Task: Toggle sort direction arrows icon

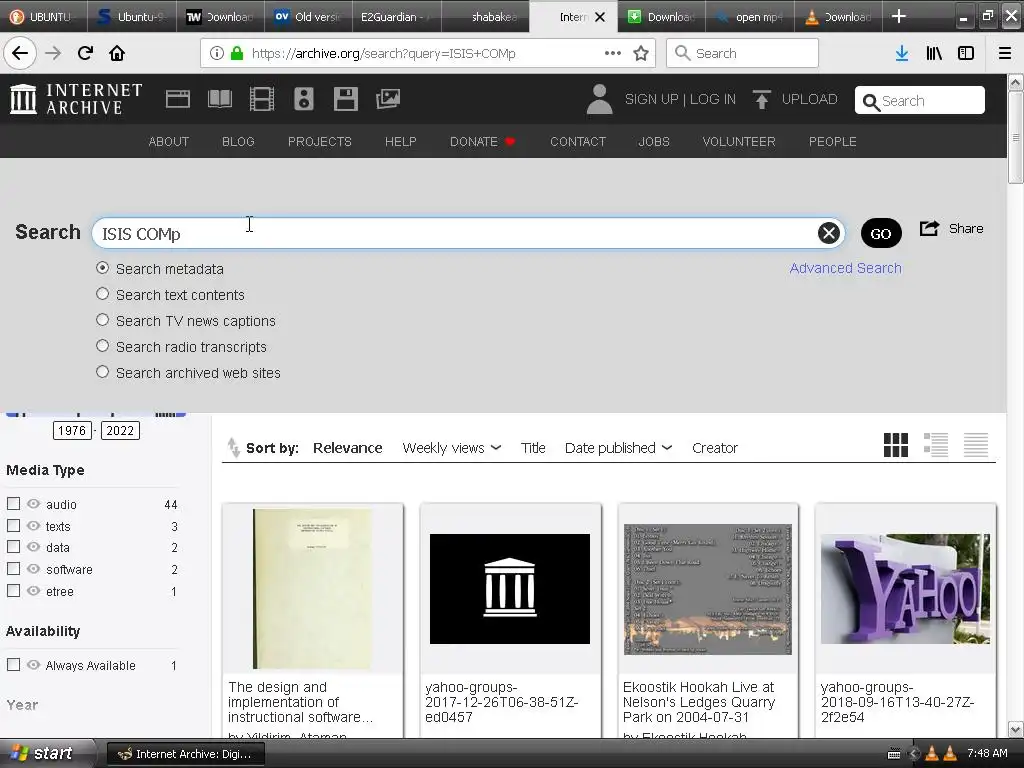Action: [233, 447]
